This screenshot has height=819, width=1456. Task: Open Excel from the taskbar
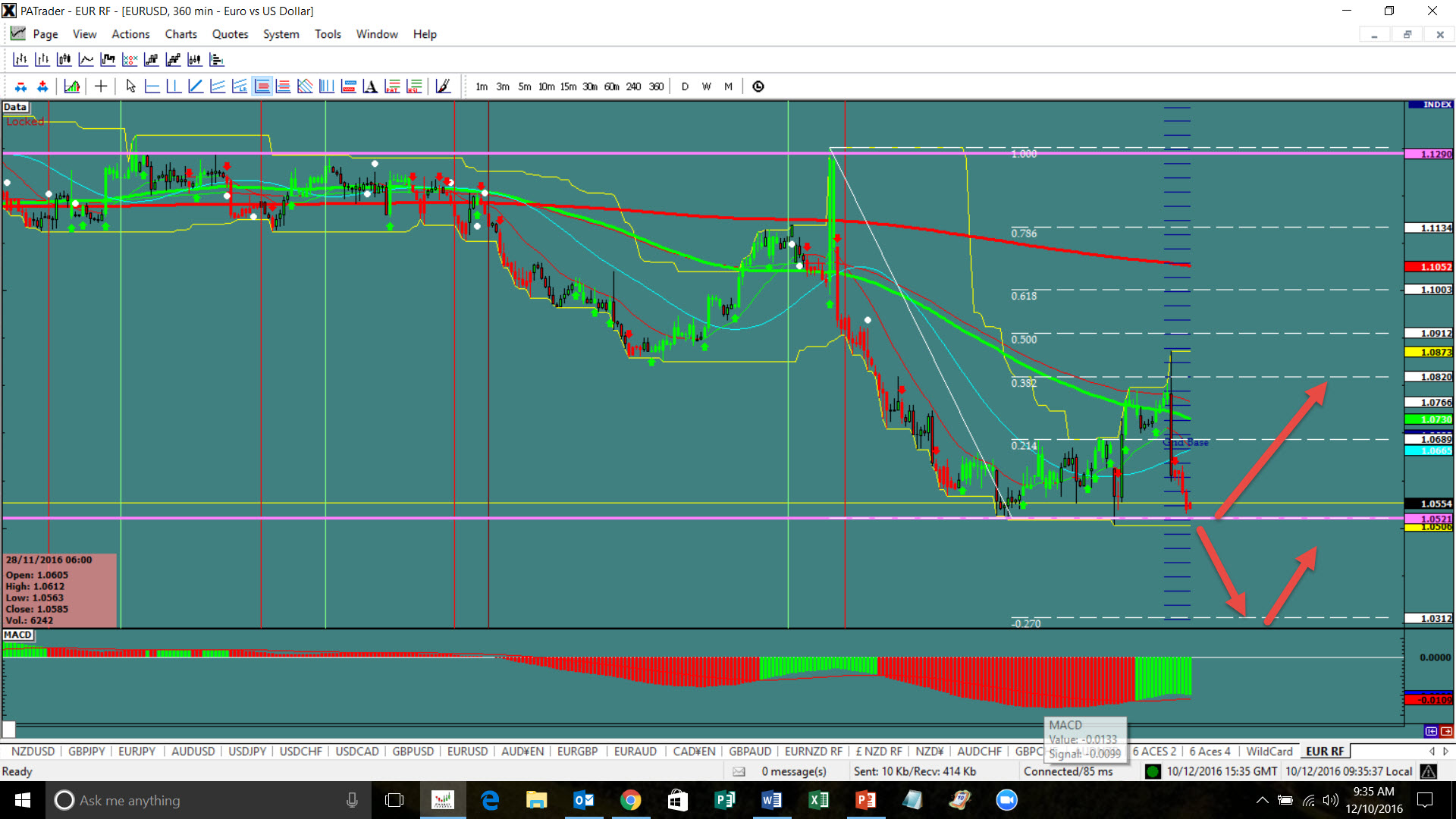(x=818, y=800)
